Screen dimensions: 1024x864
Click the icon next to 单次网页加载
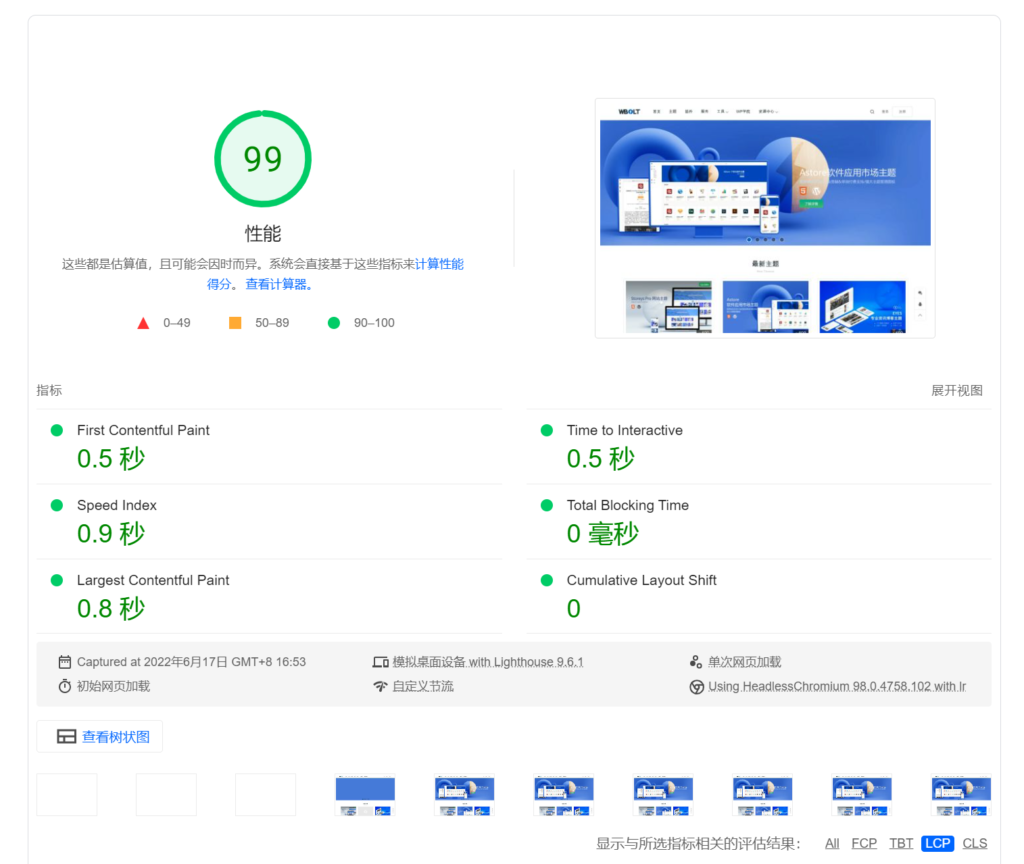[695, 661]
